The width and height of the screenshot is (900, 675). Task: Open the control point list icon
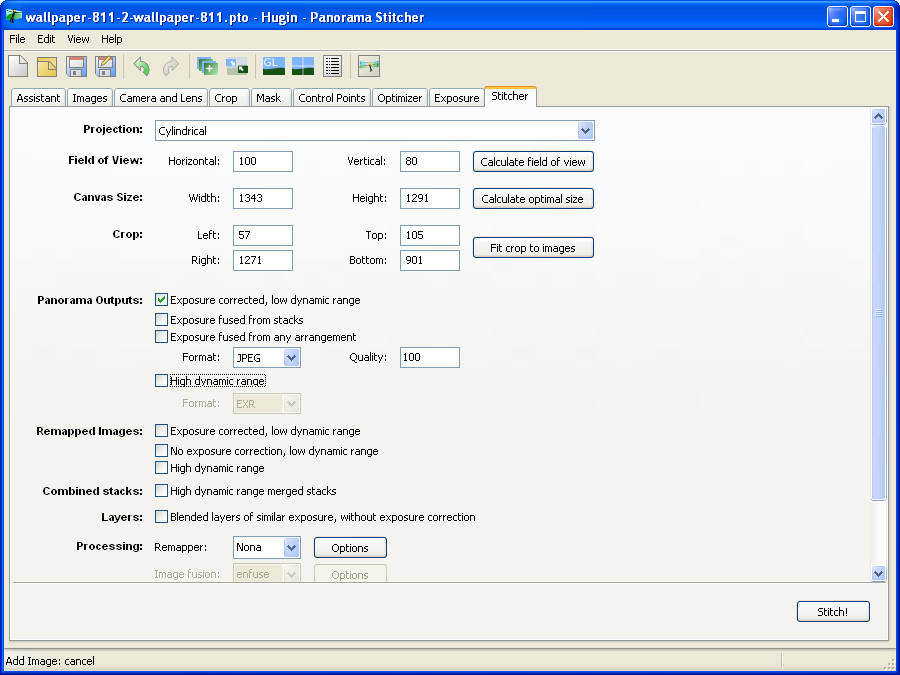(x=332, y=67)
